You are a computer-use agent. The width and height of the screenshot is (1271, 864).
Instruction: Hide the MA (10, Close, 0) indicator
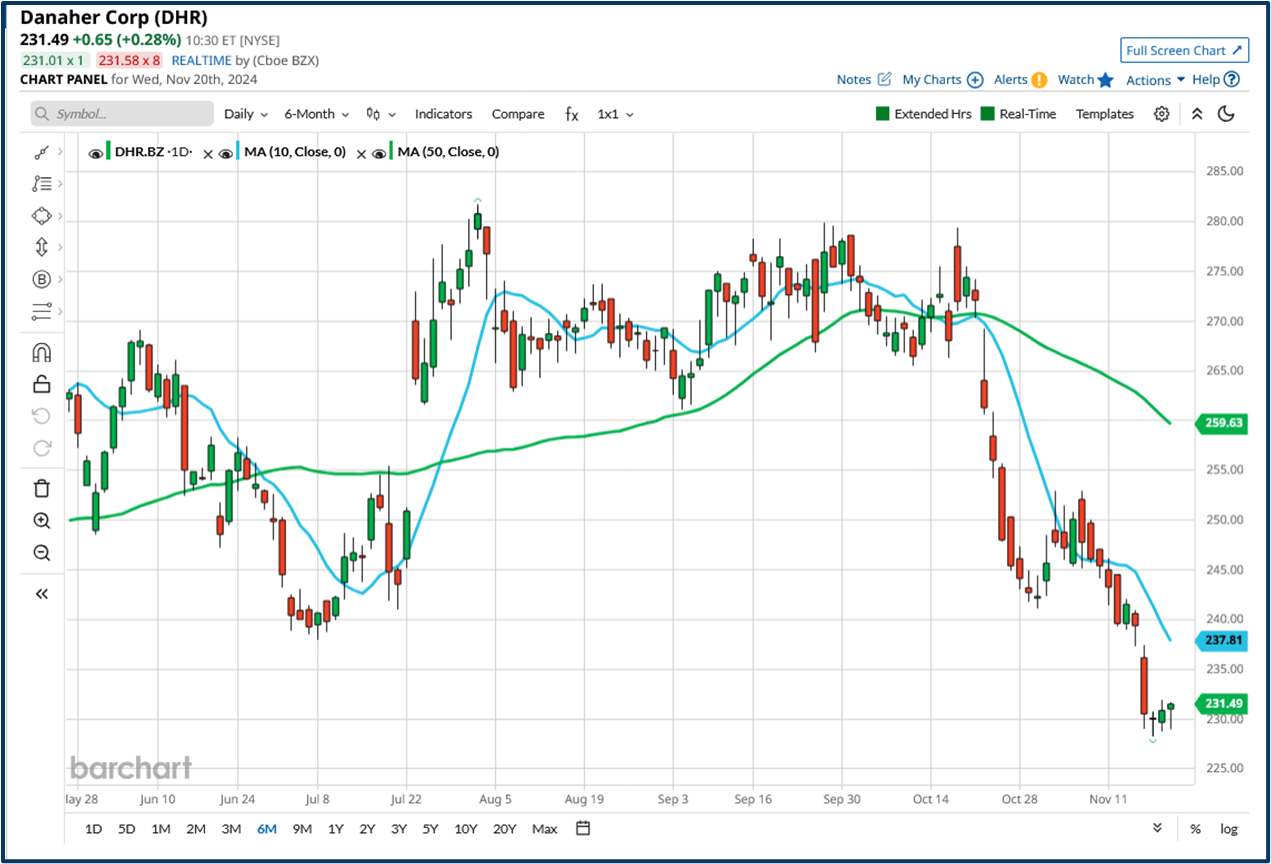(224, 152)
